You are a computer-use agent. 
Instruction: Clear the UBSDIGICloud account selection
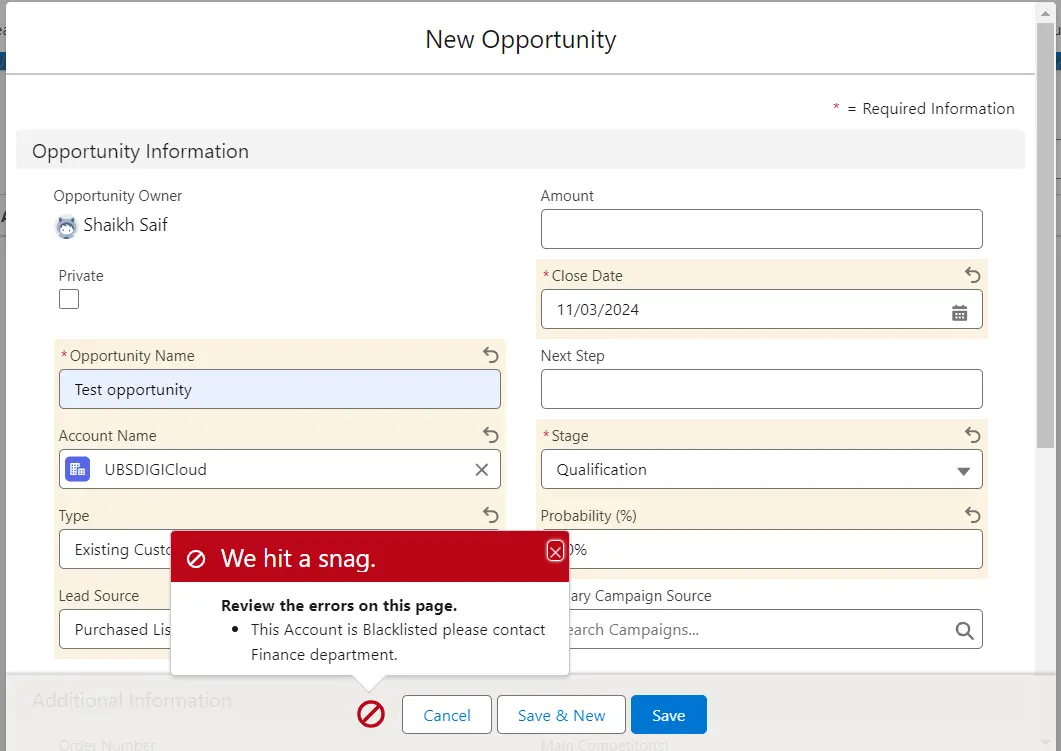pyautogui.click(x=481, y=470)
